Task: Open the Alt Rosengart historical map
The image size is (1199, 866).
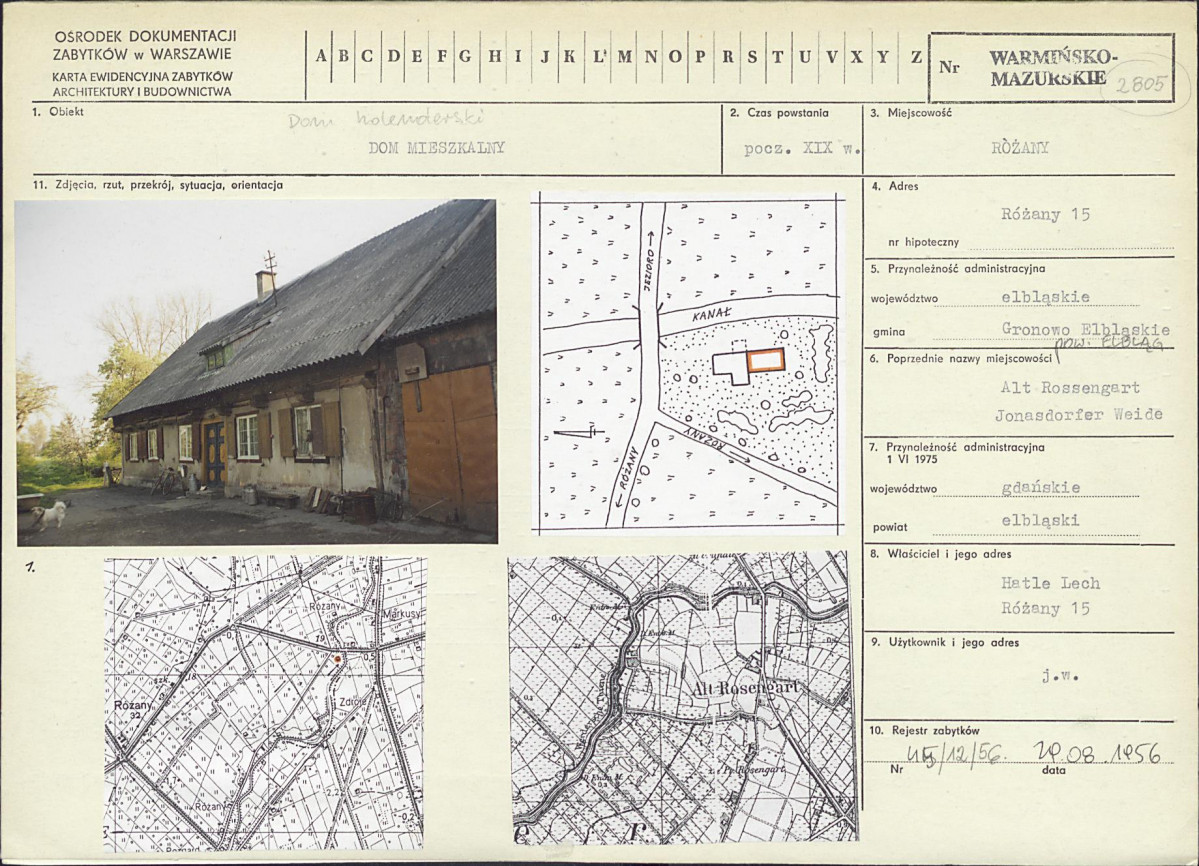Action: (x=682, y=696)
